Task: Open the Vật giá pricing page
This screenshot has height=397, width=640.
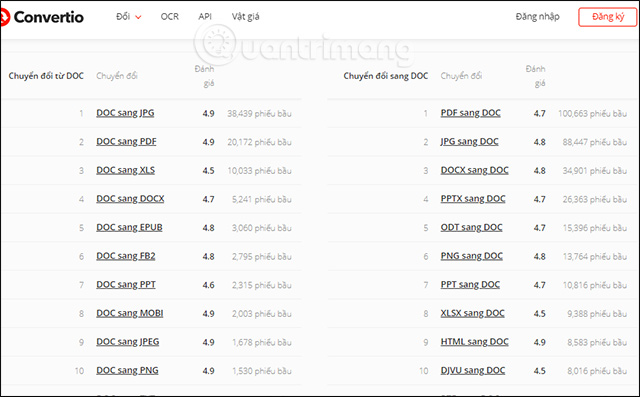Action: 245,17
